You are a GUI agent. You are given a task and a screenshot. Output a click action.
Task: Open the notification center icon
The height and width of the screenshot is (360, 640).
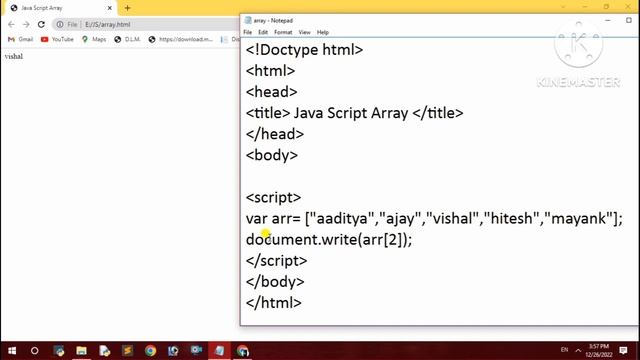pos(623,350)
